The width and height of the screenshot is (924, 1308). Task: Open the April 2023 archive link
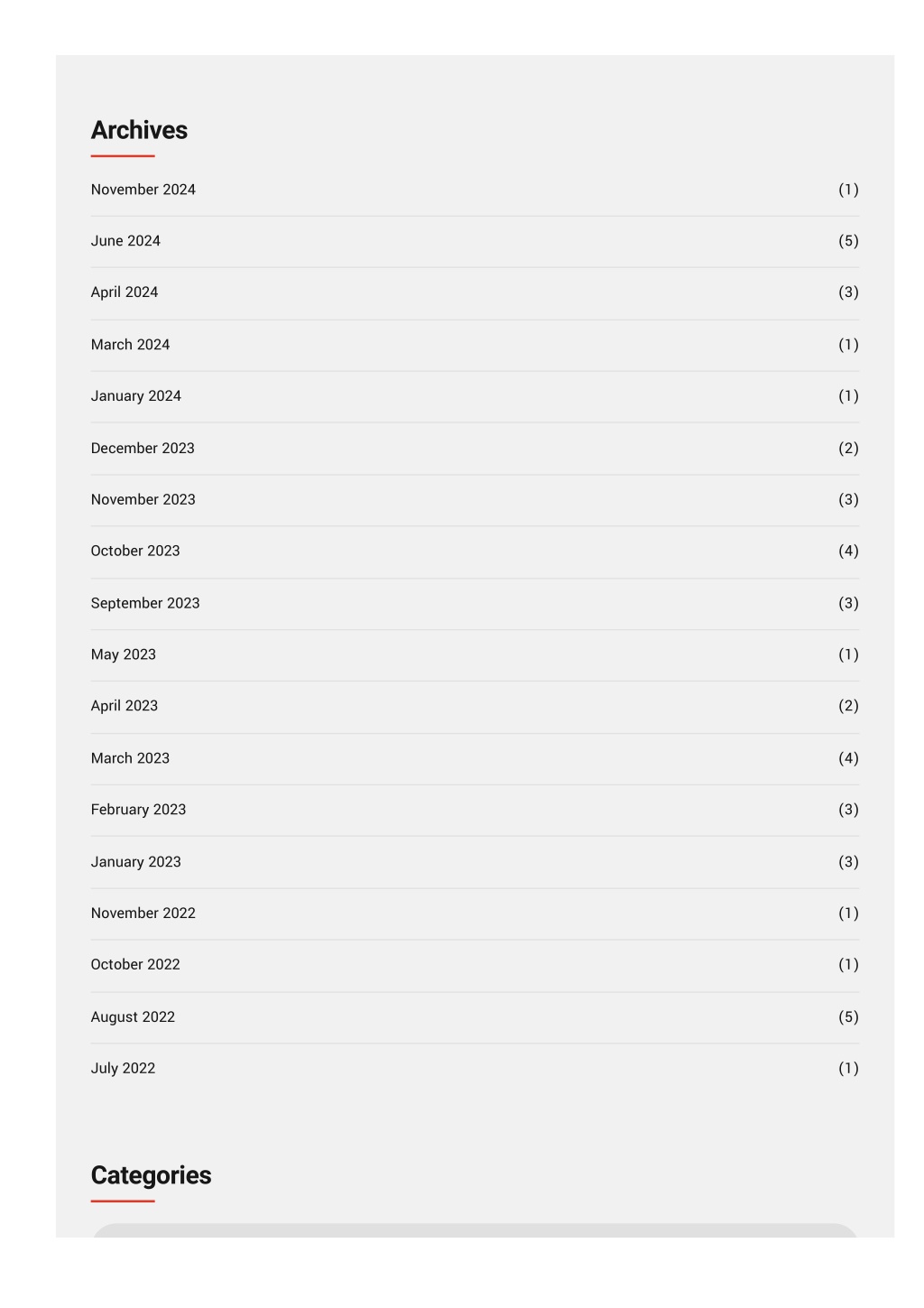pos(125,706)
